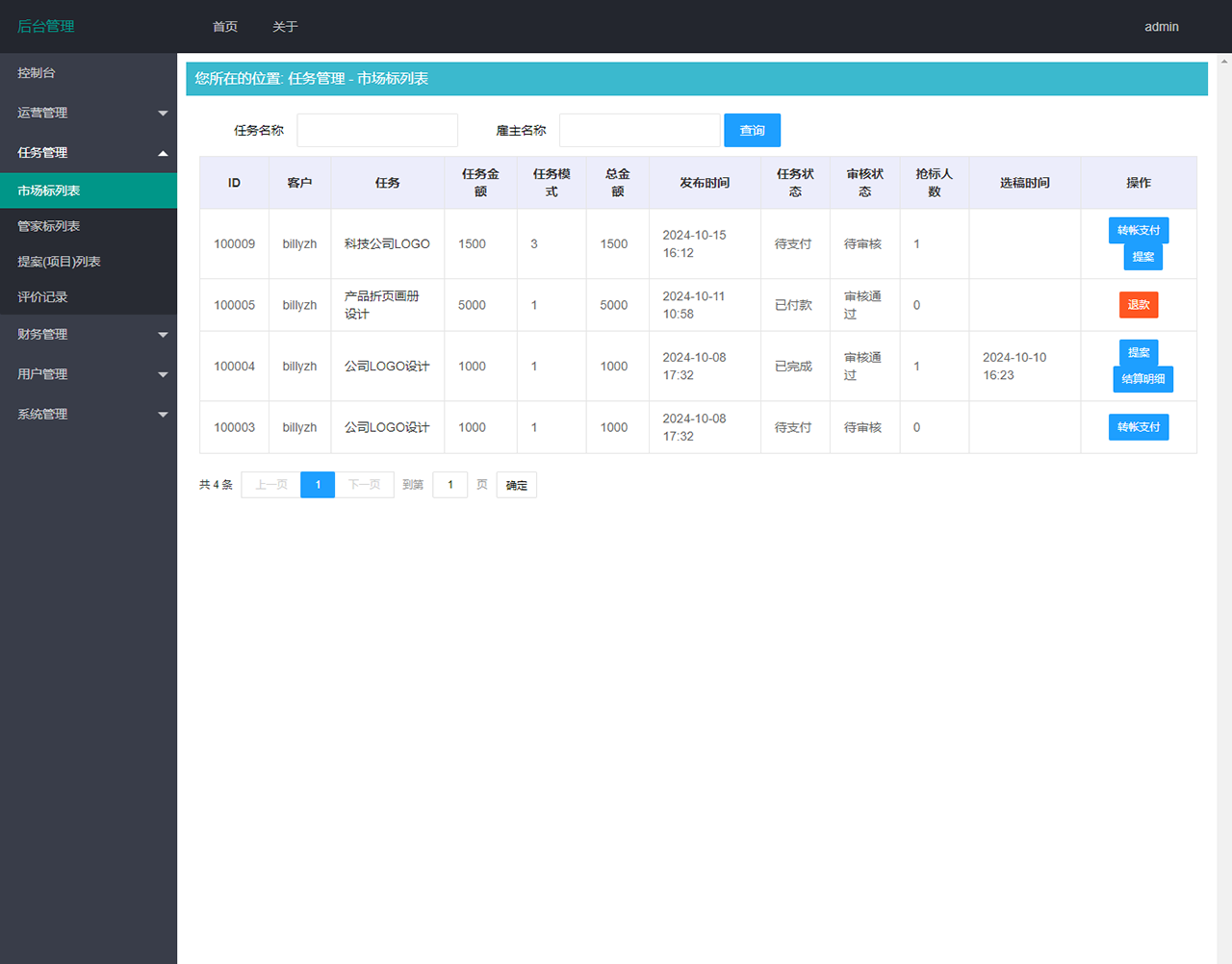Click the 共 4 条 total count
The image size is (1232, 964).
click(217, 485)
